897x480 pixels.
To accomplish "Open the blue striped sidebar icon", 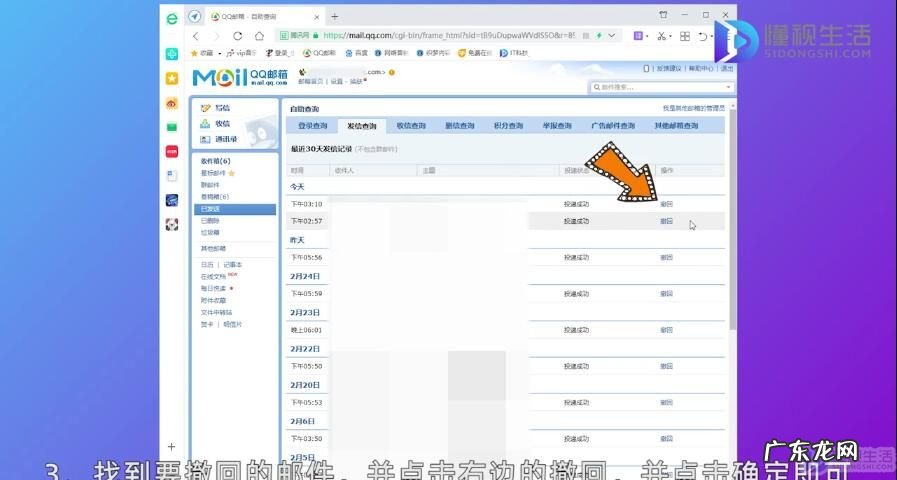I will (x=172, y=200).
